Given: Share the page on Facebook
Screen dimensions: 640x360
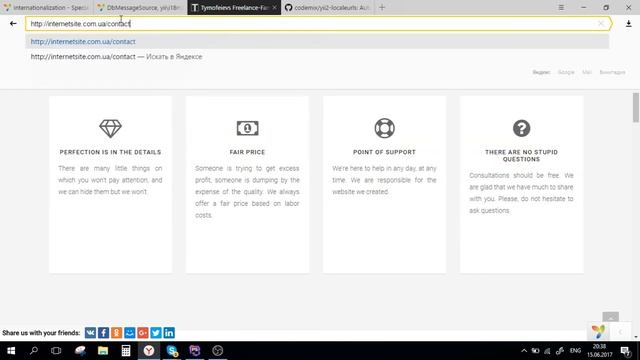Looking at the screenshot, I should pos(103,333).
